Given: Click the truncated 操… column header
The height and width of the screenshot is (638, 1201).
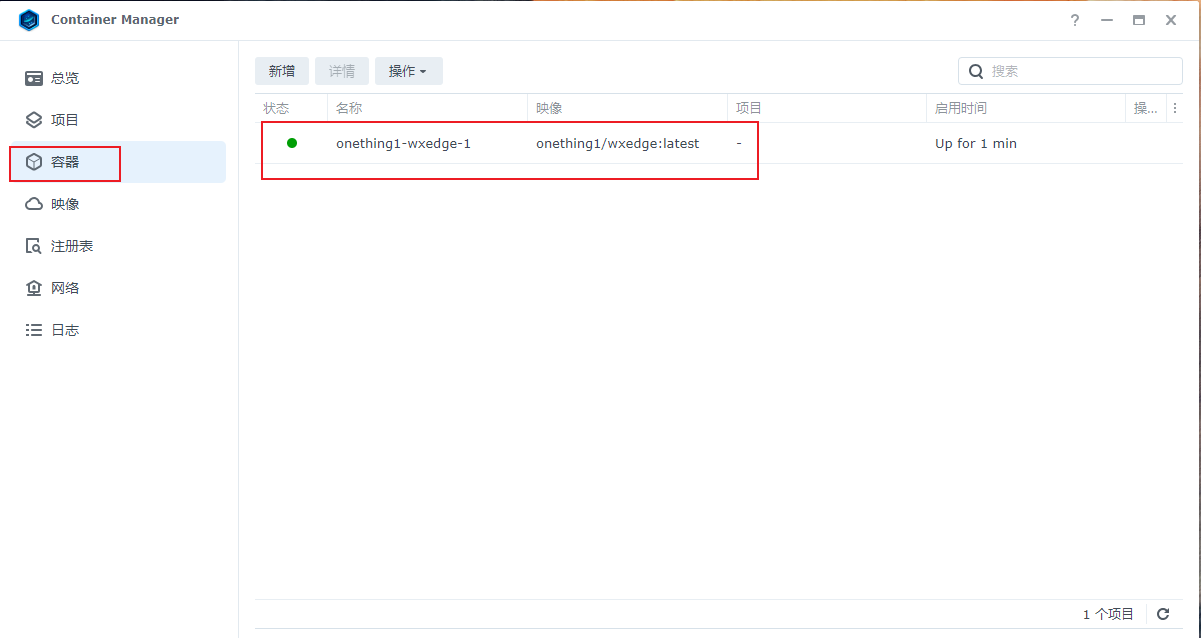Looking at the screenshot, I should 1145,108.
